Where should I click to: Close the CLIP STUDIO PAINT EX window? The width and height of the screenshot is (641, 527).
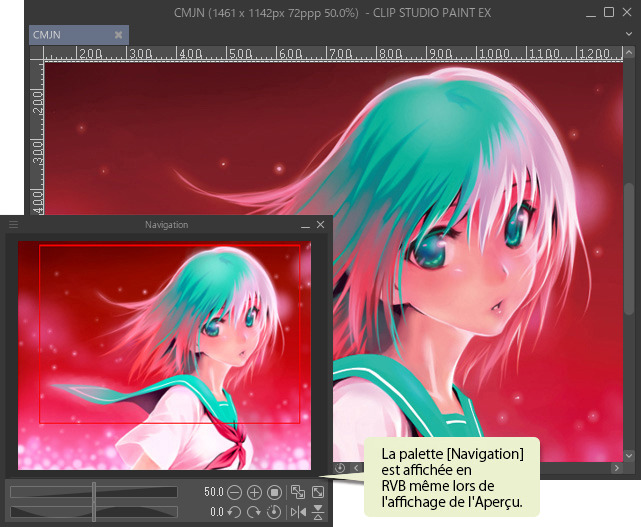click(627, 12)
